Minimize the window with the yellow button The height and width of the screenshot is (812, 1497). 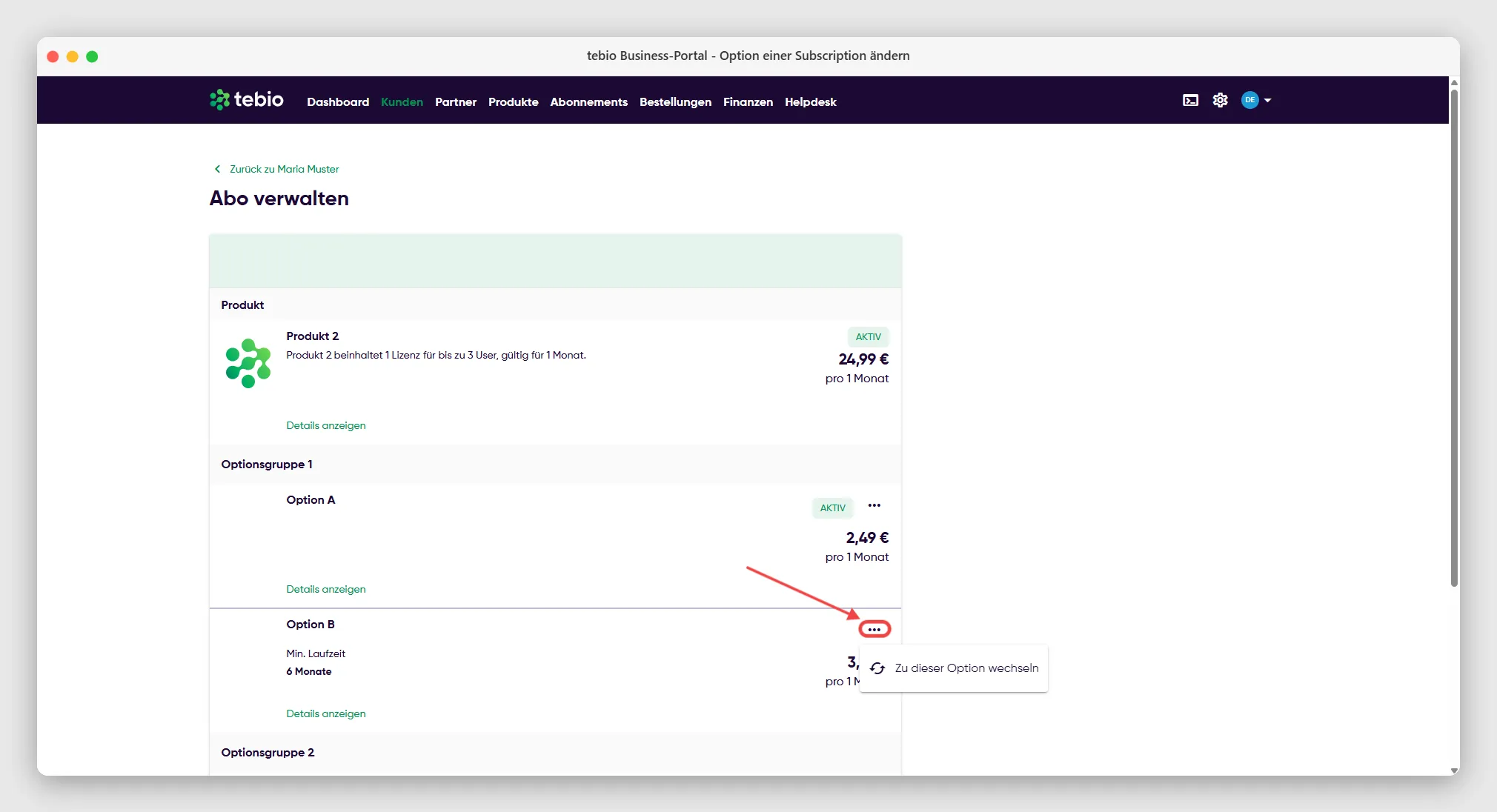(73, 56)
